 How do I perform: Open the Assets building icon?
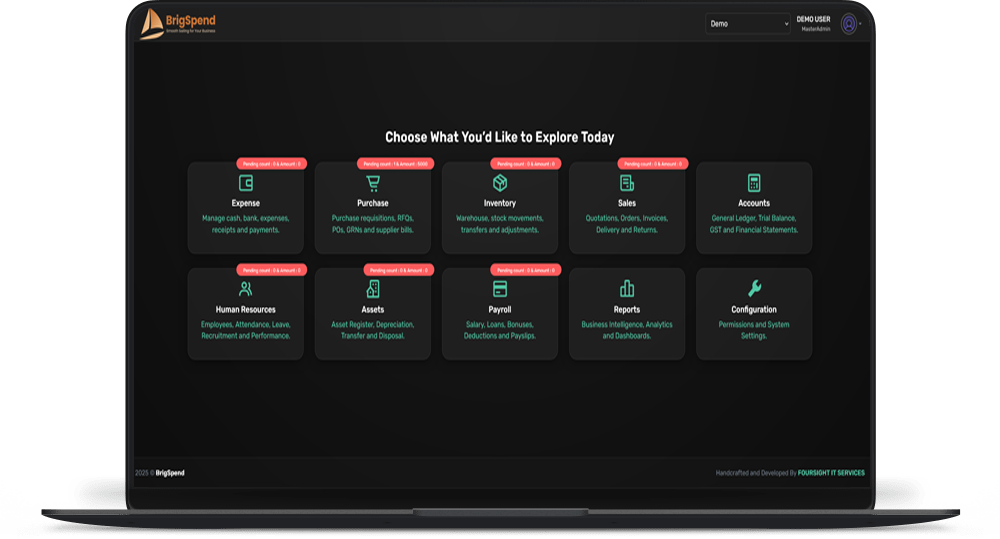pyautogui.click(x=372, y=289)
